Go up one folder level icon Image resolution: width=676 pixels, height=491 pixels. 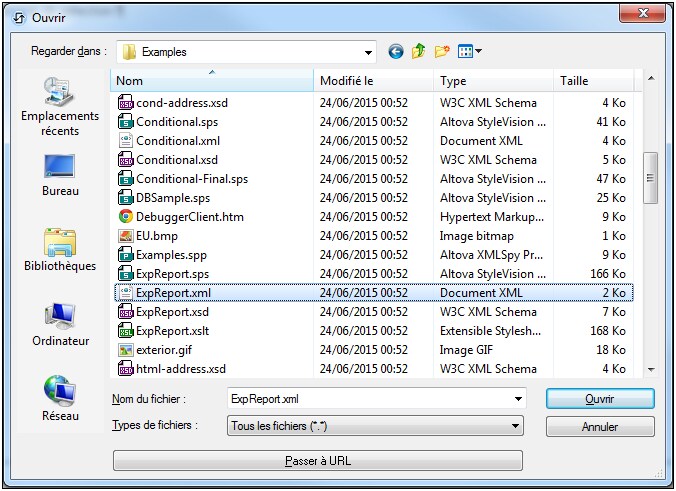click(419, 51)
